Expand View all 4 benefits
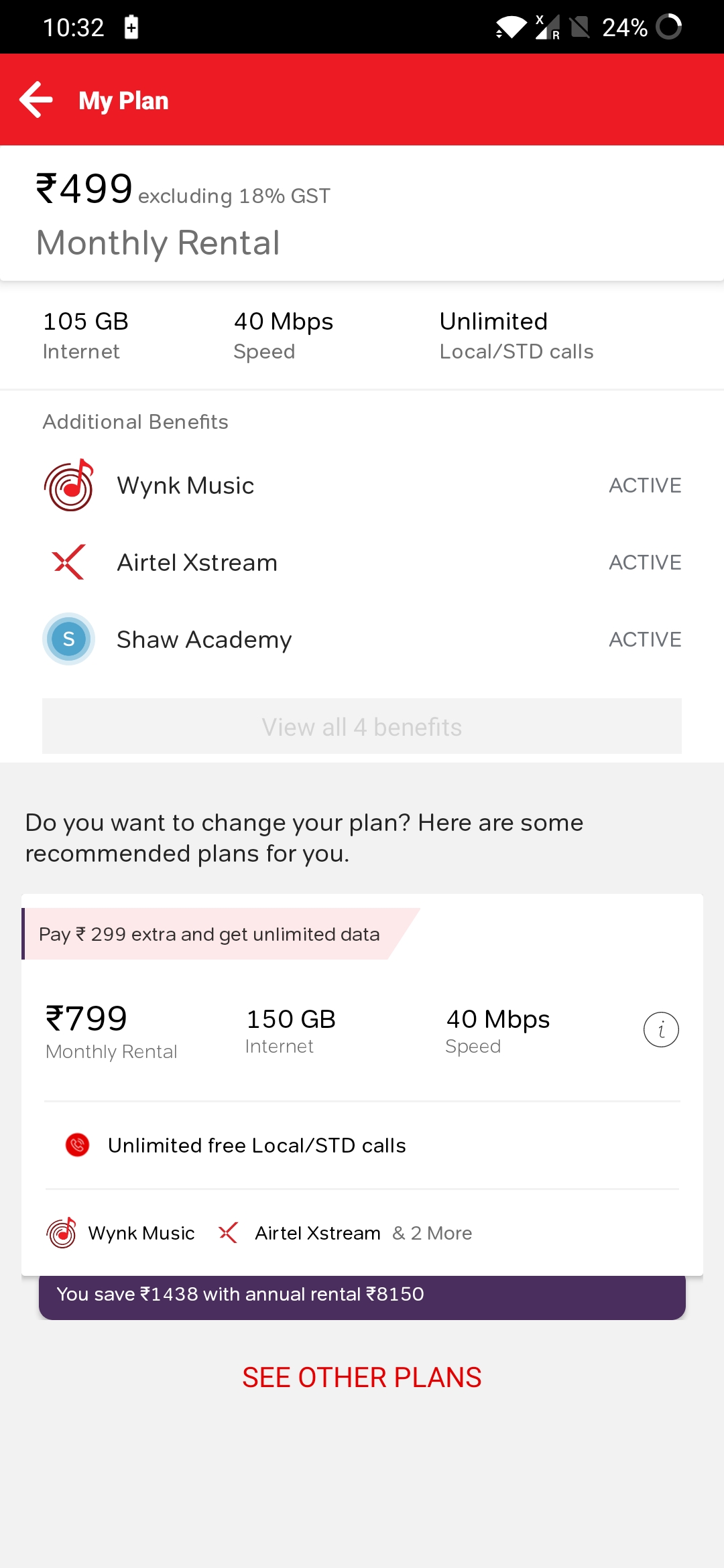Screen dimensions: 724x1568 coord(362,726)
